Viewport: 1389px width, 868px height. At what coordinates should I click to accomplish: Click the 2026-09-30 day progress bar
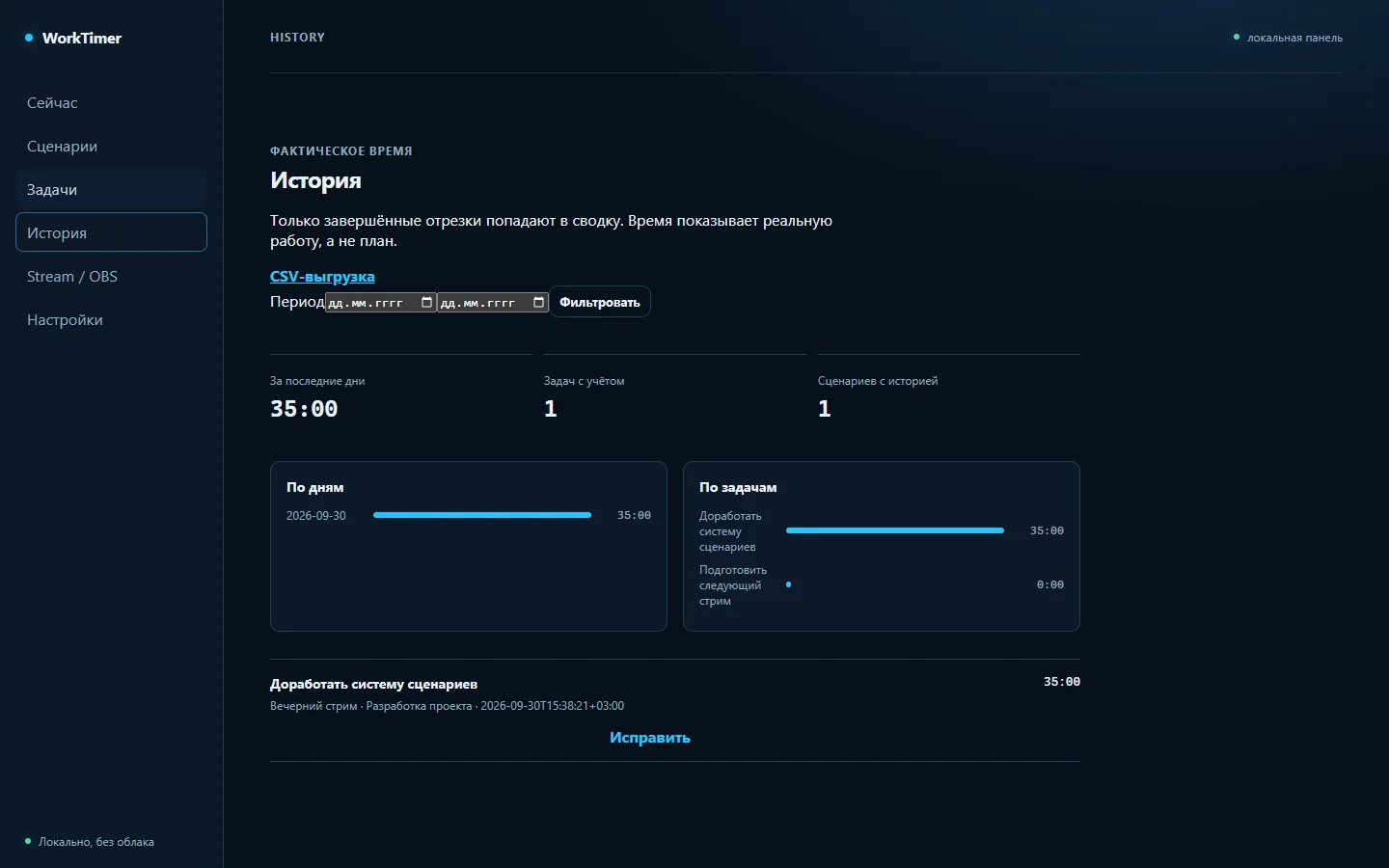pos(482,515)
